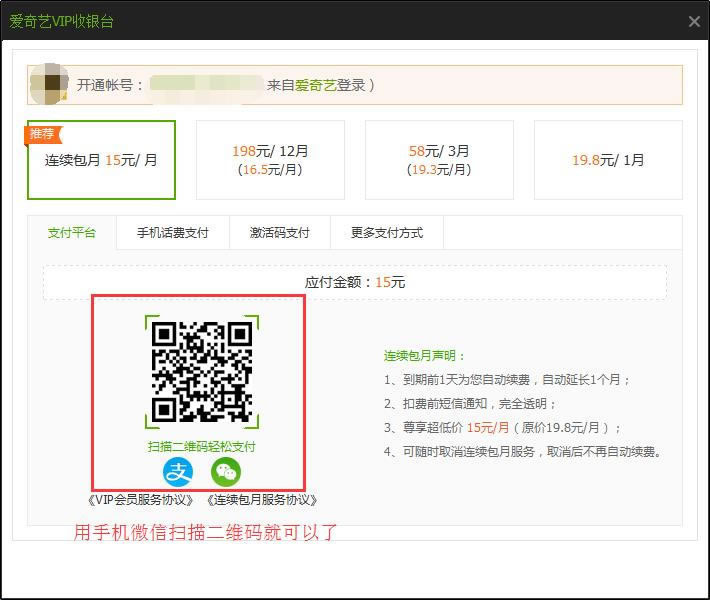Screen dimensions: 710x600
Task: Click the blurred user avatar
Action: (49, 85)
